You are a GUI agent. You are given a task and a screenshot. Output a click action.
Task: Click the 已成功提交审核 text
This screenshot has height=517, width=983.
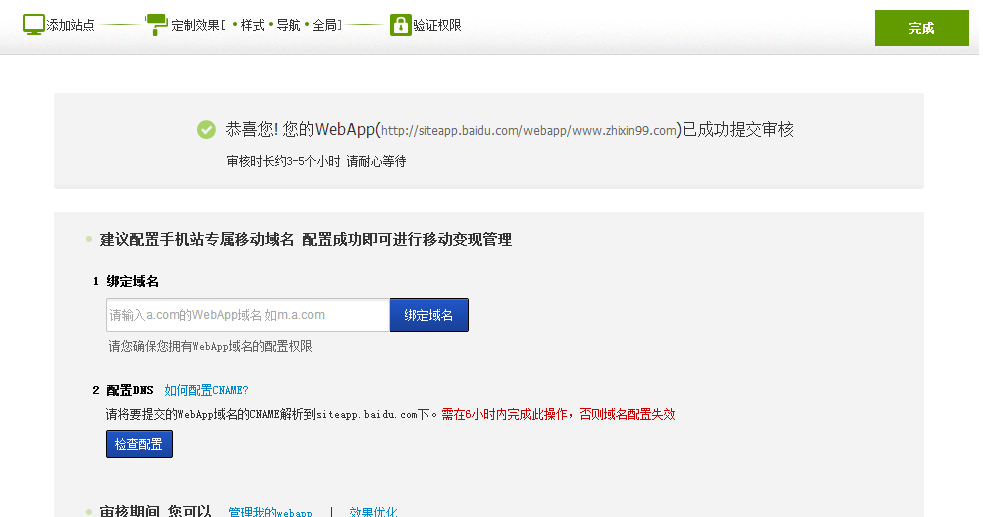click(738, 130)
